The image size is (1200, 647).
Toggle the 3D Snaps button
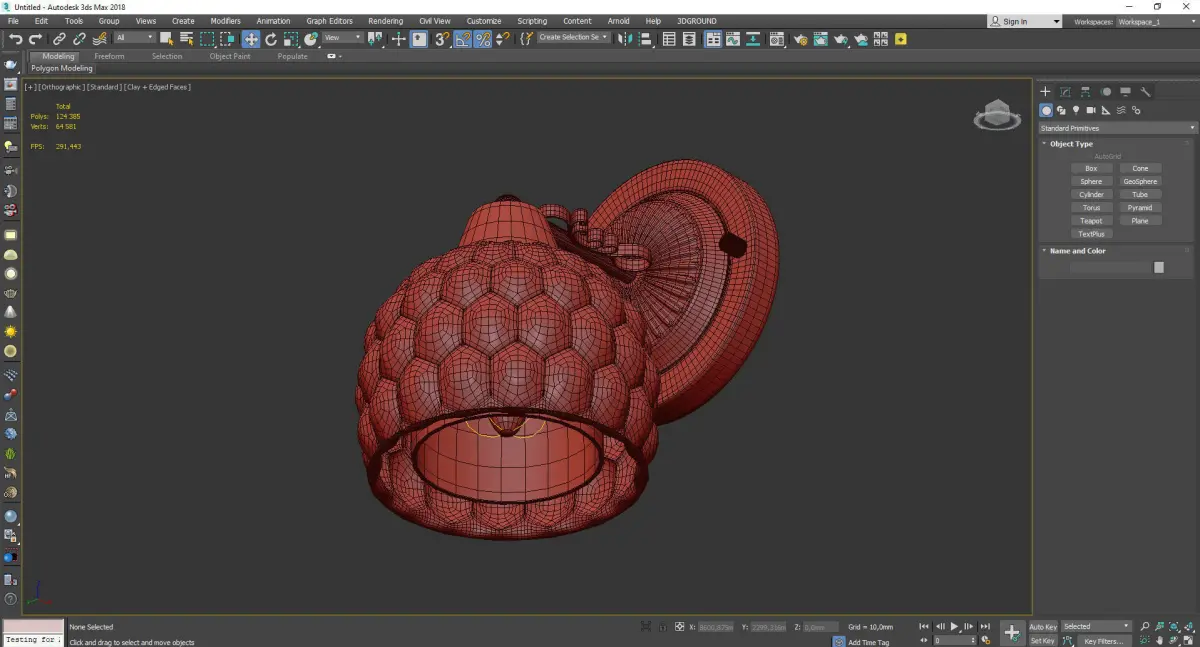click(x=442, y=39)
